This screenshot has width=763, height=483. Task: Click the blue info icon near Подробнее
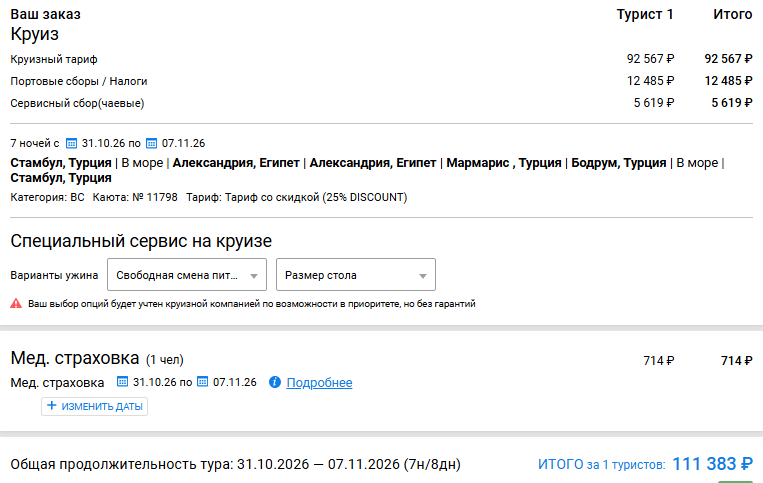tap(275, 382)
